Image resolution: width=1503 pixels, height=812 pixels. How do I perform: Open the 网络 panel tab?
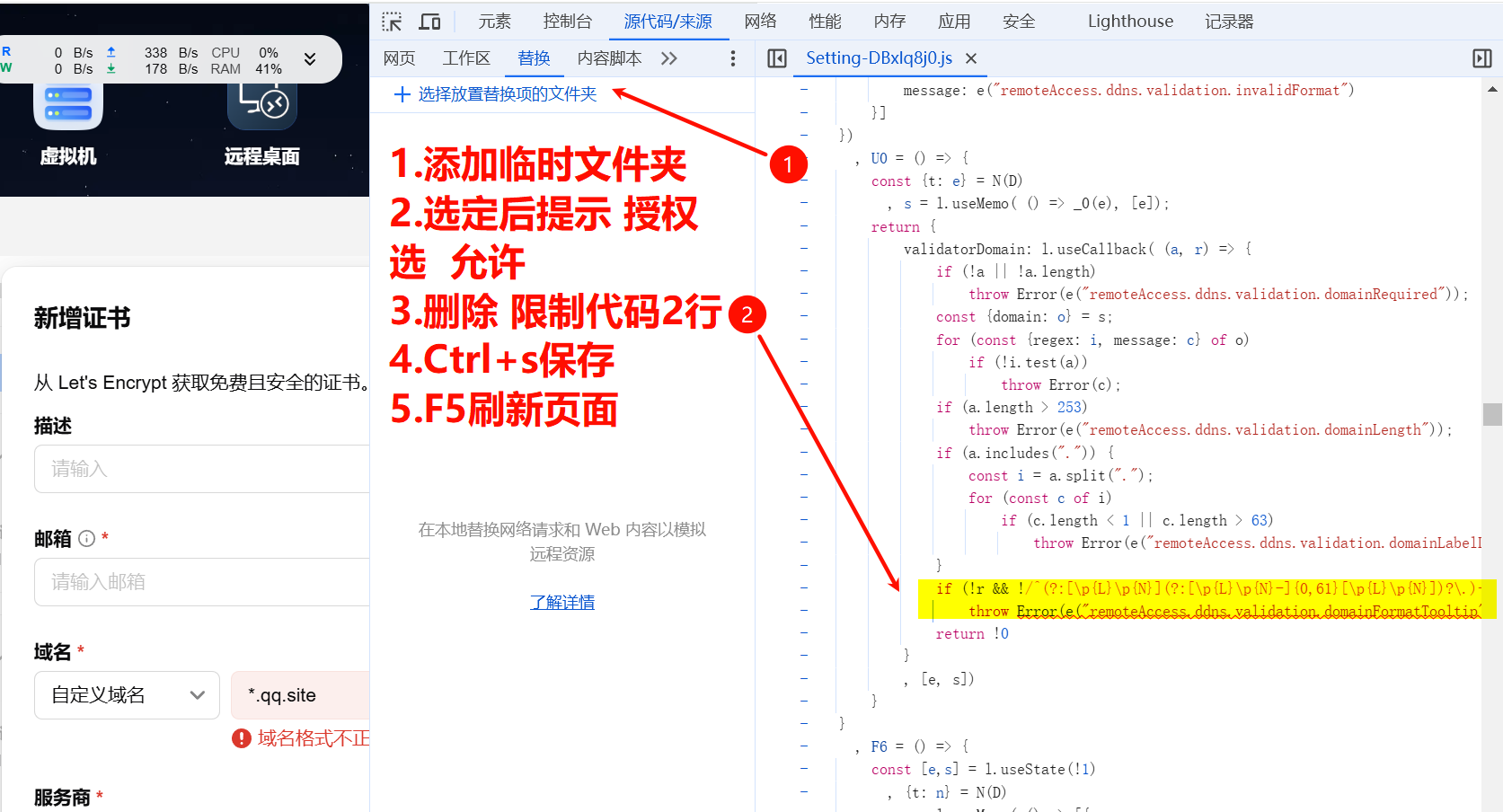pos(761,22)
